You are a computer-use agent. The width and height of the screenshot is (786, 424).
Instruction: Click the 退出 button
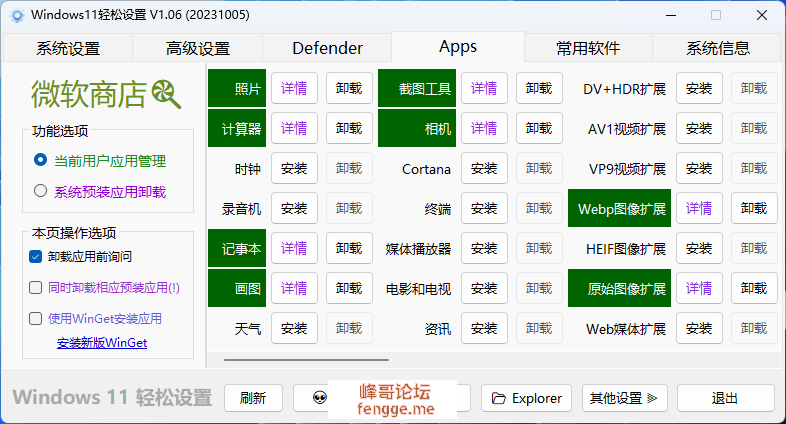(725, 398)
